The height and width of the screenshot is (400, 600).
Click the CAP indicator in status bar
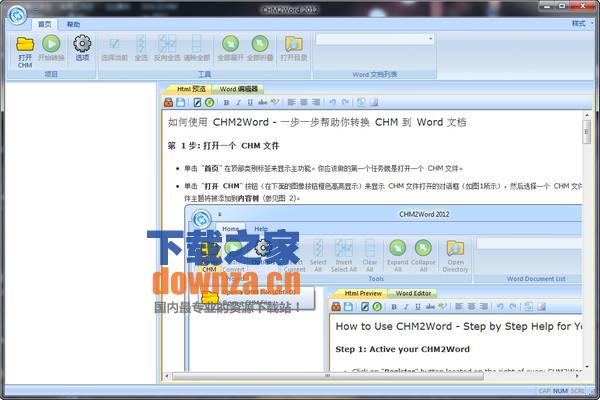coord(544,390)
